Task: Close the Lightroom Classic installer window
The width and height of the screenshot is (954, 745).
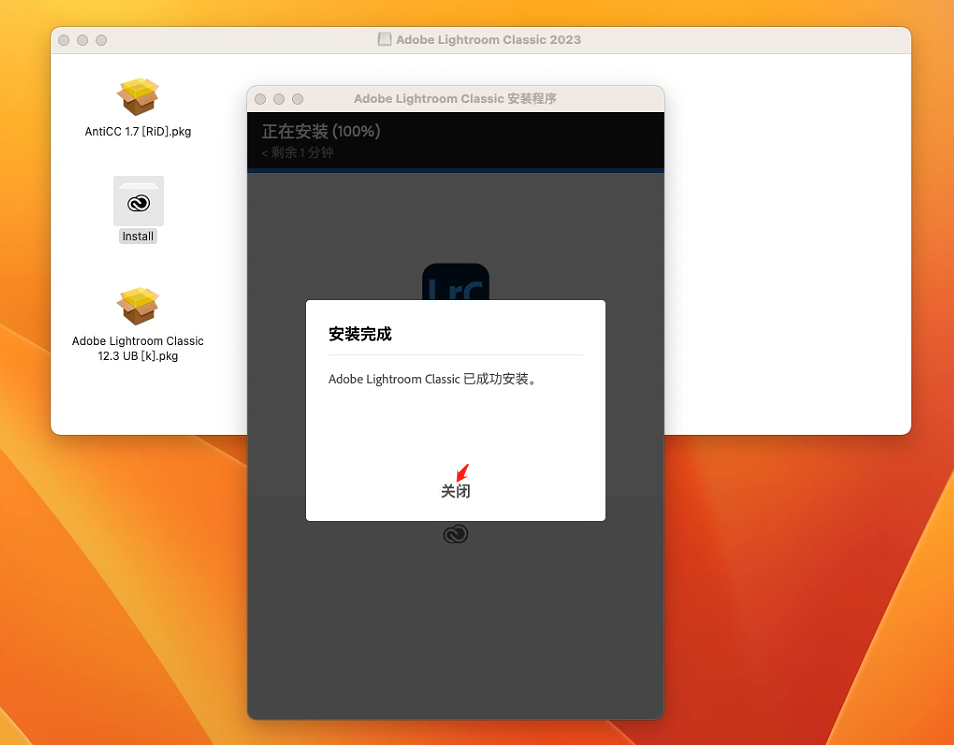Action: click(x=260, y=99)
